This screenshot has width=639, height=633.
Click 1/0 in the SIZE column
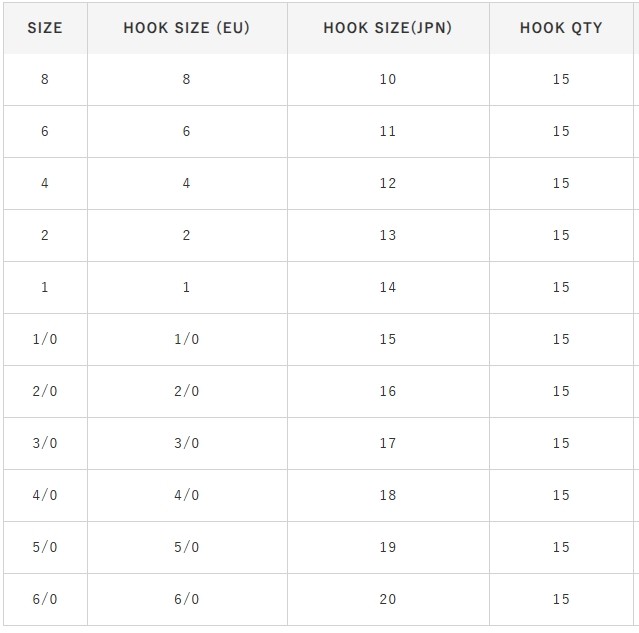(45, 339)
